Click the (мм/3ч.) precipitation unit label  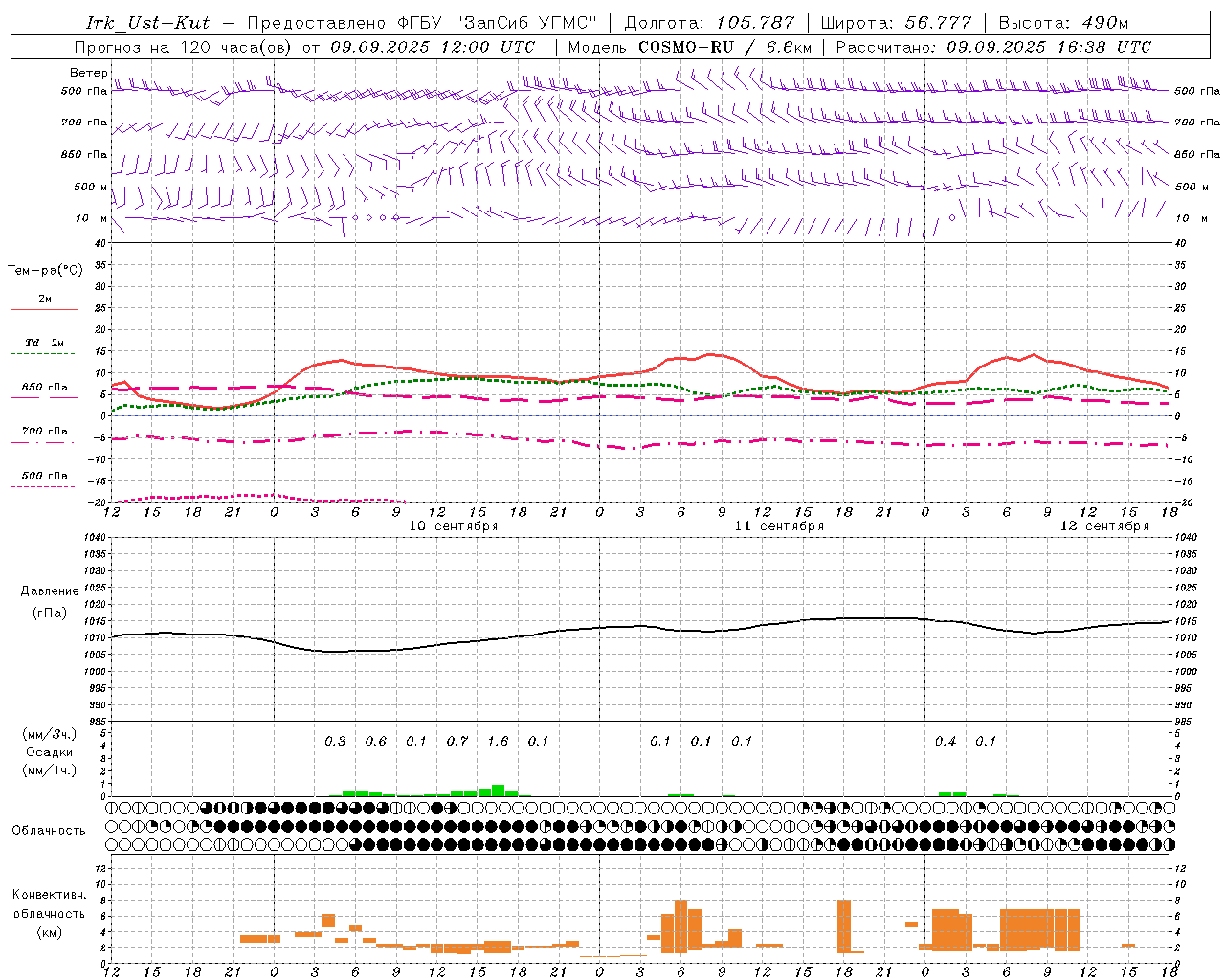coord(50,734)
